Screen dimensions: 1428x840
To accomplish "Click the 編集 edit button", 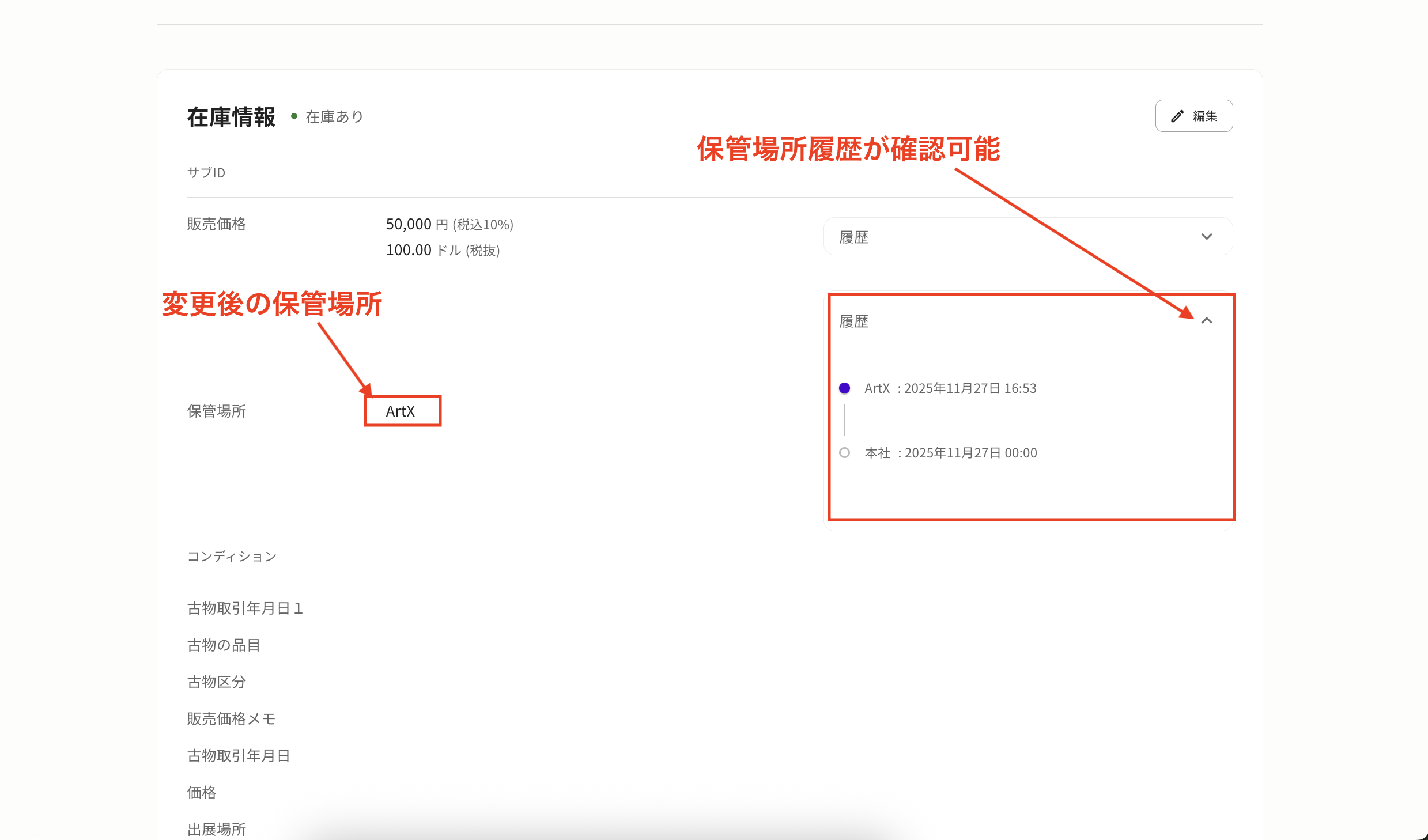I will click(x=1193, y=116).
